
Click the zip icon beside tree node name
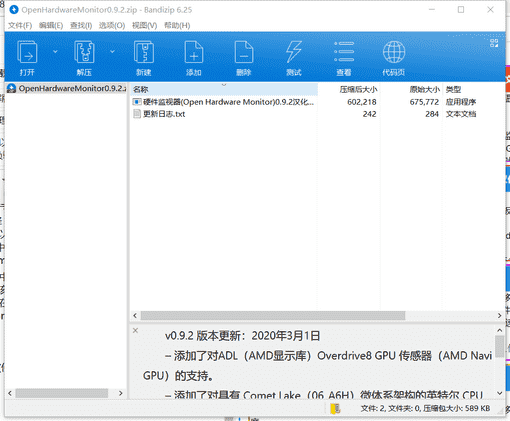coord(11,88)
